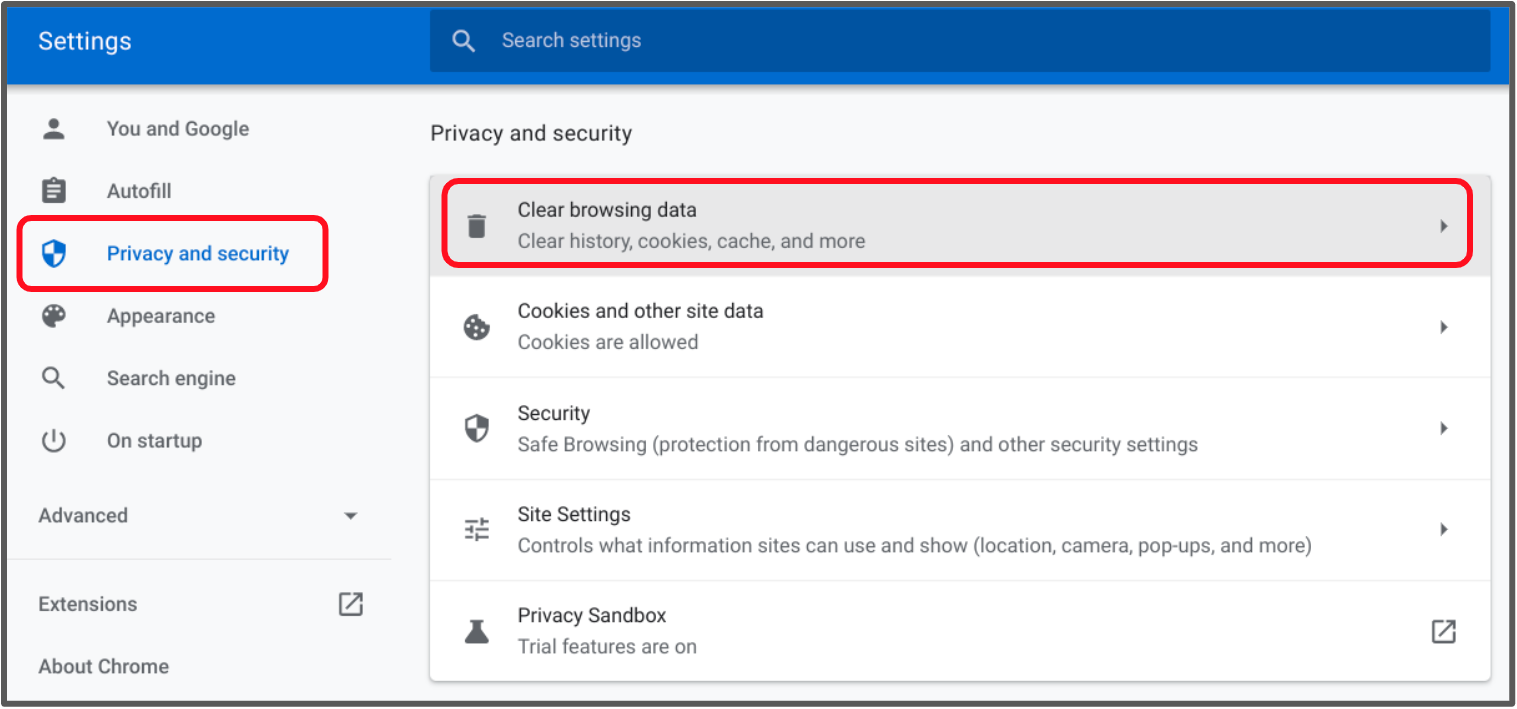Click 'Clear history, cookies, cache, and more' text
The height and width of the screenshot is (709, 1517).
tap(691, 241)
